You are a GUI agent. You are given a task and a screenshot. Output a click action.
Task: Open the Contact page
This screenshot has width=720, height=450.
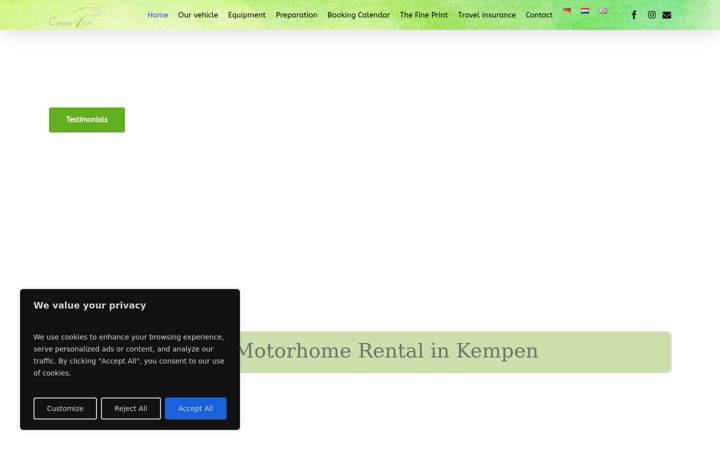[x=539, y=15]
